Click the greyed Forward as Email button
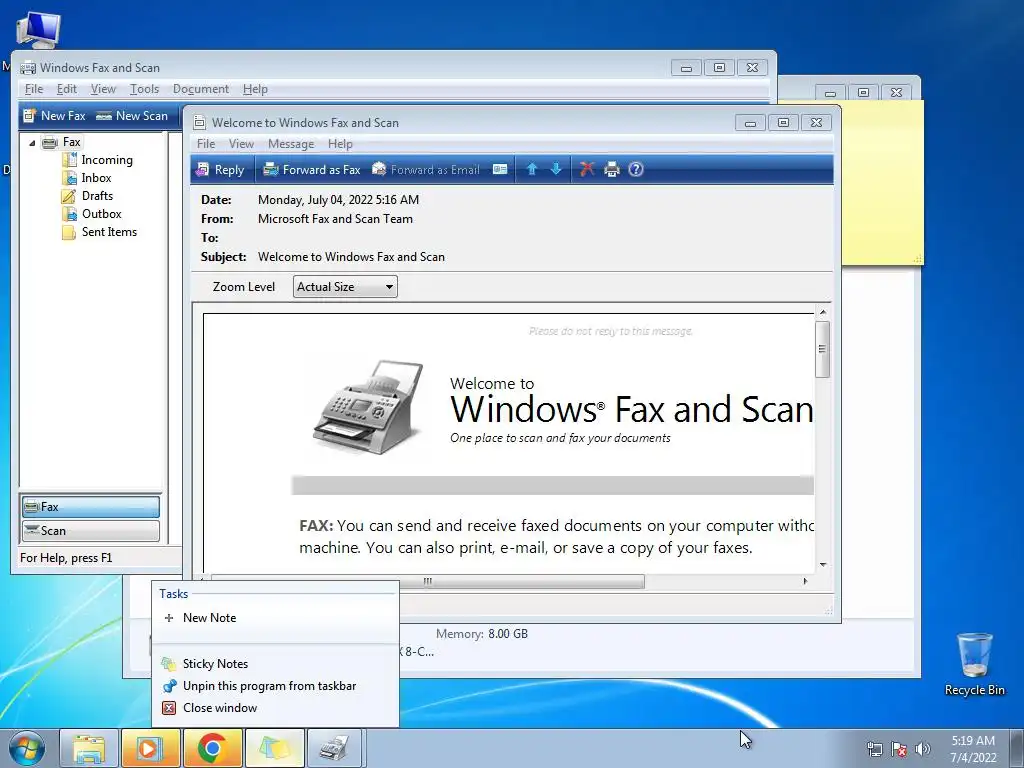This screenshot has height=768, width=1024. point(426,170)
